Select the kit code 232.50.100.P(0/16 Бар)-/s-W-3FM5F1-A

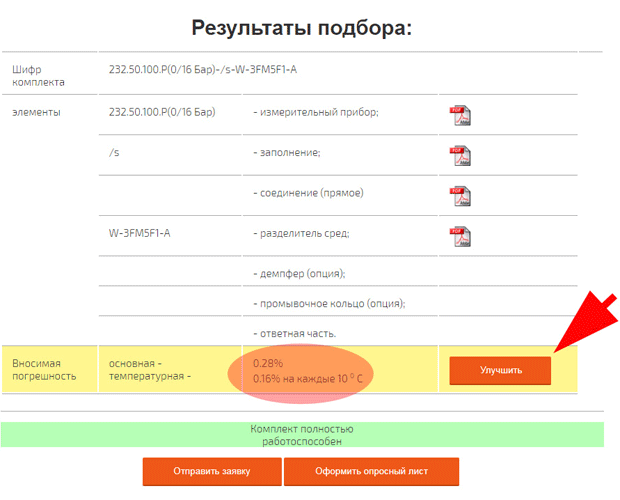coord(203,70)
